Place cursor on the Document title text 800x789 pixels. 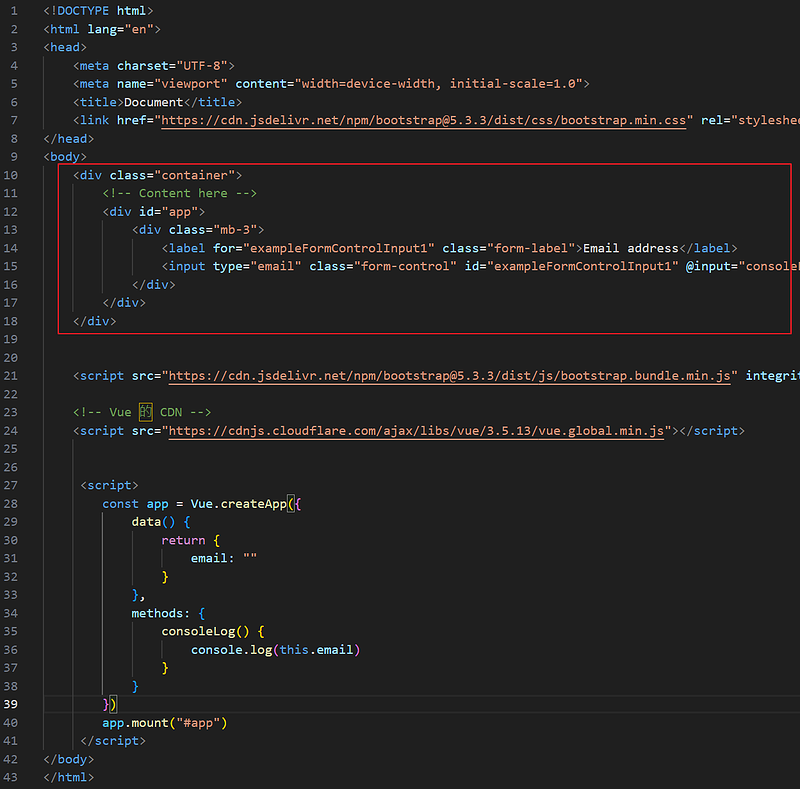click(x=152, y=102)
